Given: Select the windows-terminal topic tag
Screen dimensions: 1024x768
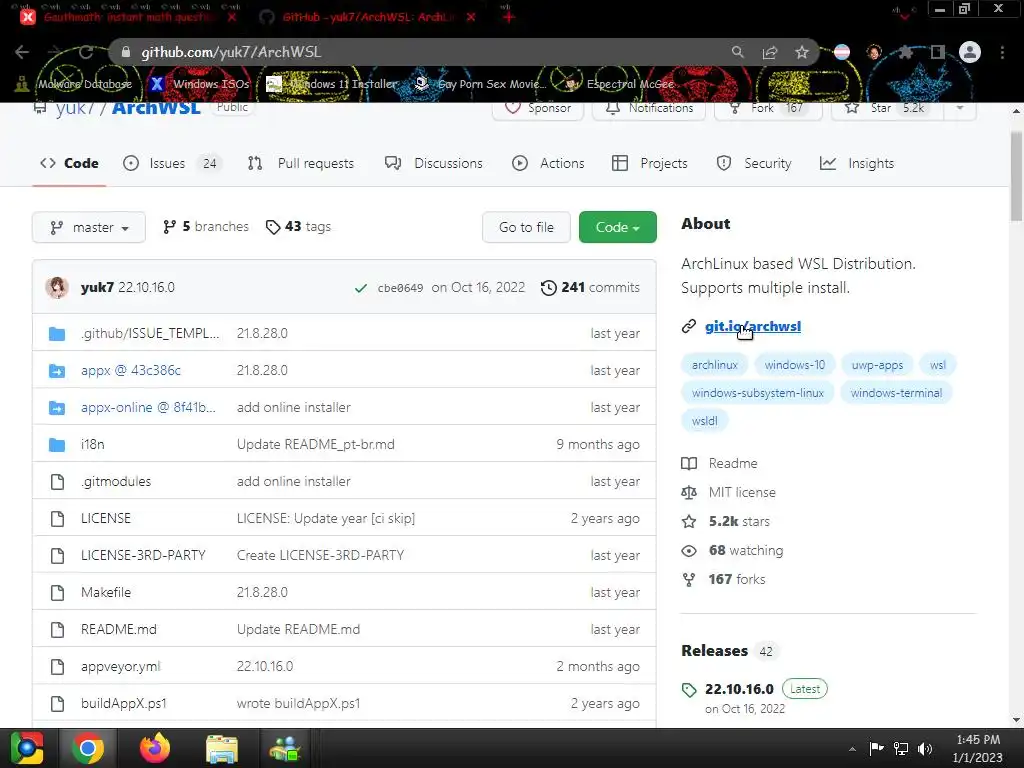Looking at the screenshot, I should (x=896, y=393).
